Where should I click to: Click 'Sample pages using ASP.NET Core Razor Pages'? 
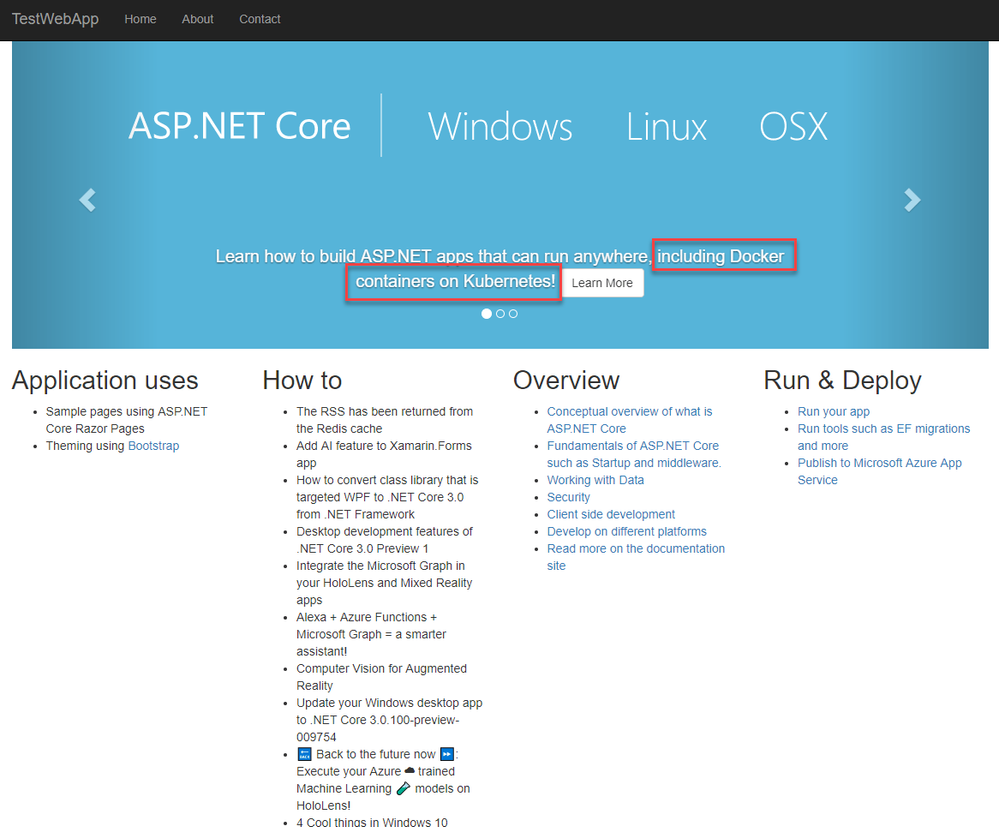coord(126,420)
